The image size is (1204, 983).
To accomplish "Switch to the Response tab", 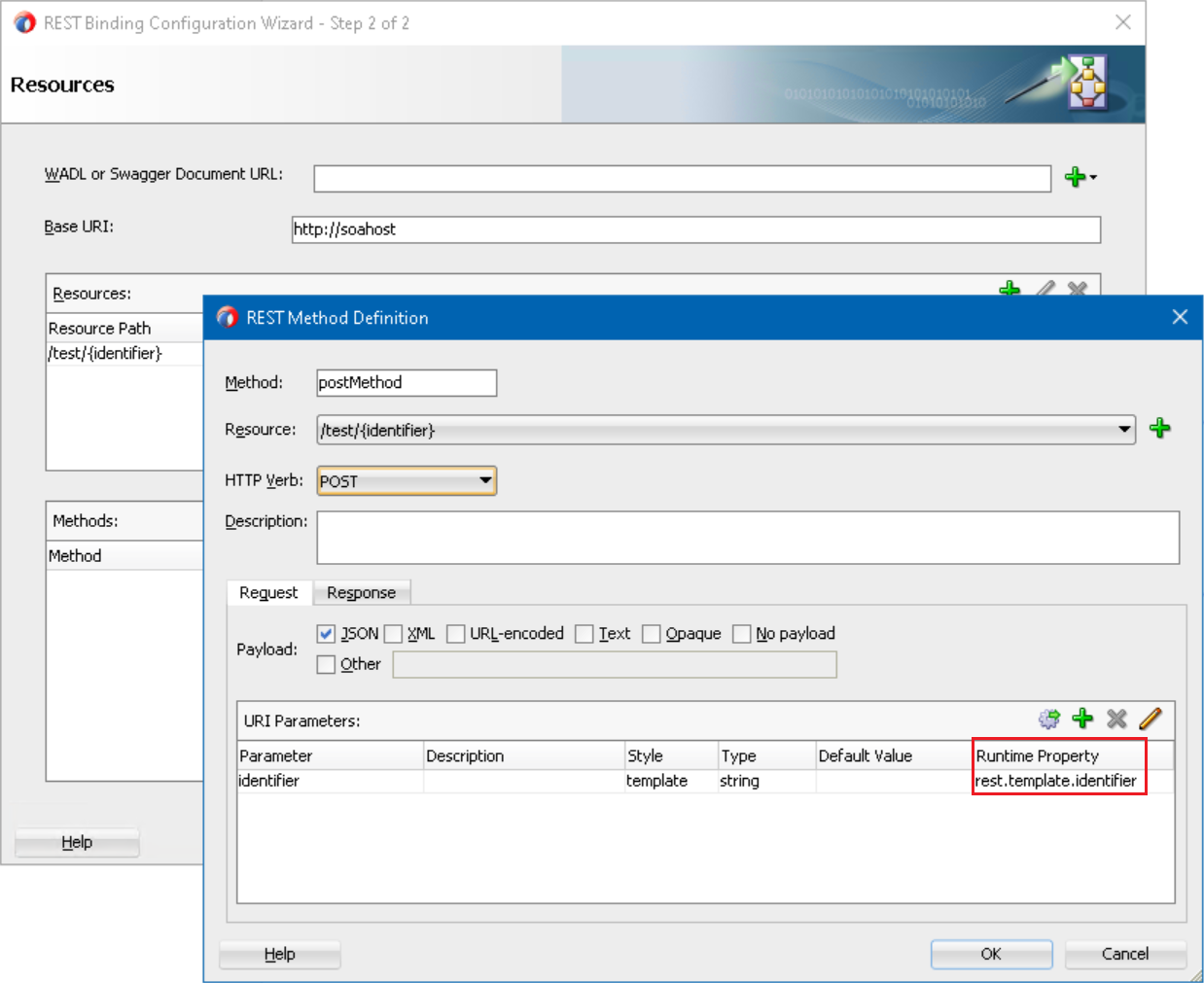I will 361,592.
